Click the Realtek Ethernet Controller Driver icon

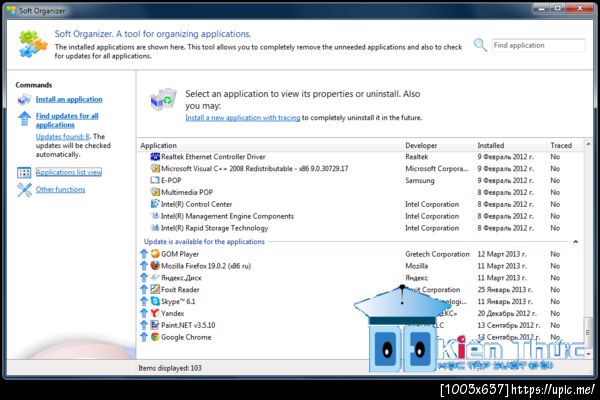(x=155, y=157)
